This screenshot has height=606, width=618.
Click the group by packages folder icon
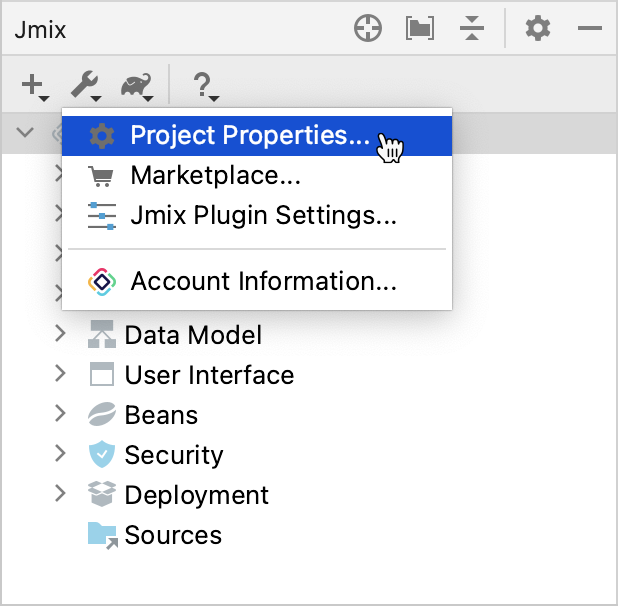tap(420, 28)
